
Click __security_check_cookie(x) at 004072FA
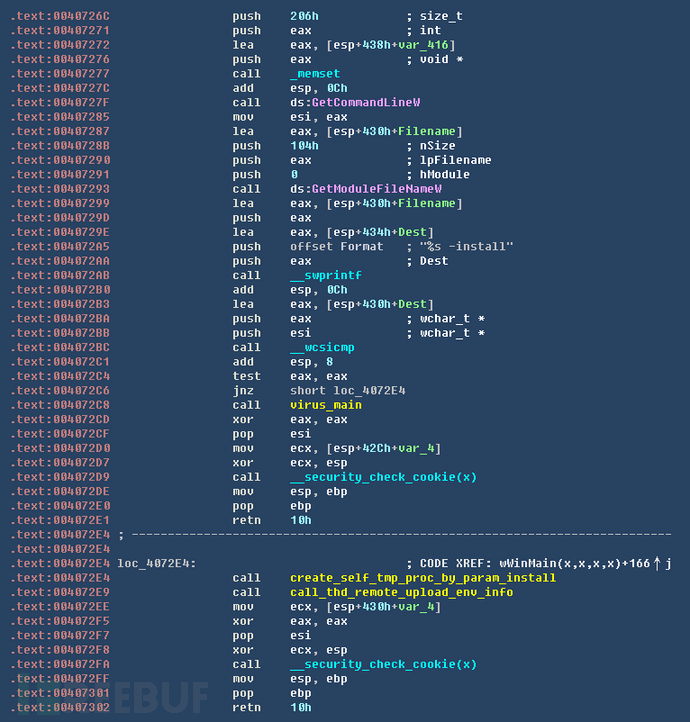pos(383,664)
